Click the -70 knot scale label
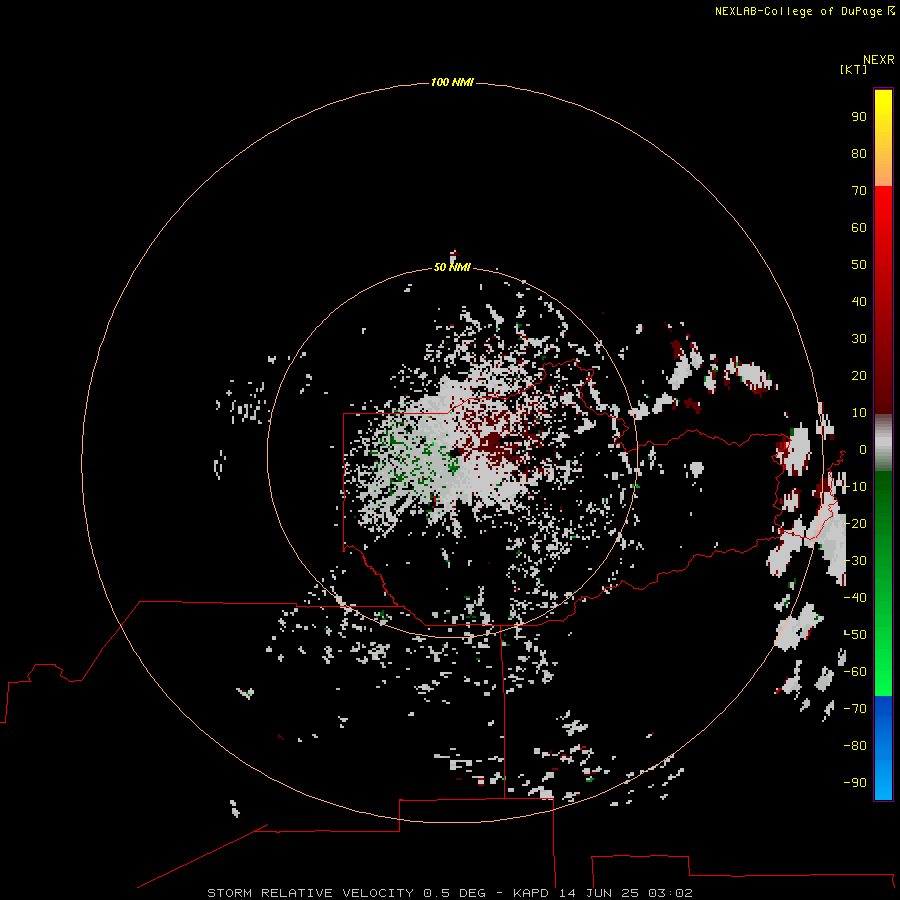This screenshot has width=900, height=900. click(855, 708)
